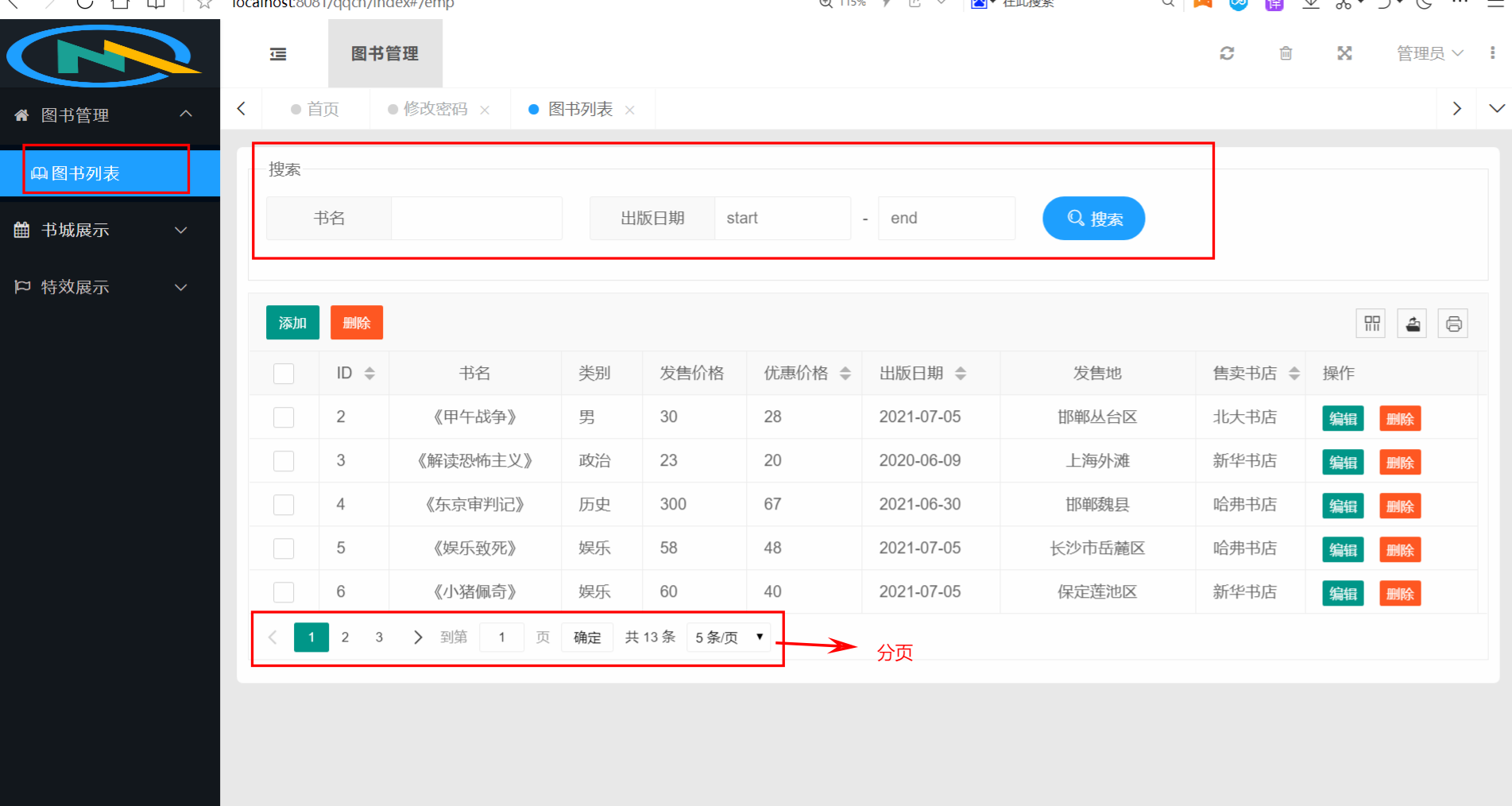The image size is (1512, 806).
Task: Sort by 售卖书店 using the sort arrows
Action: pos(1294,374)
